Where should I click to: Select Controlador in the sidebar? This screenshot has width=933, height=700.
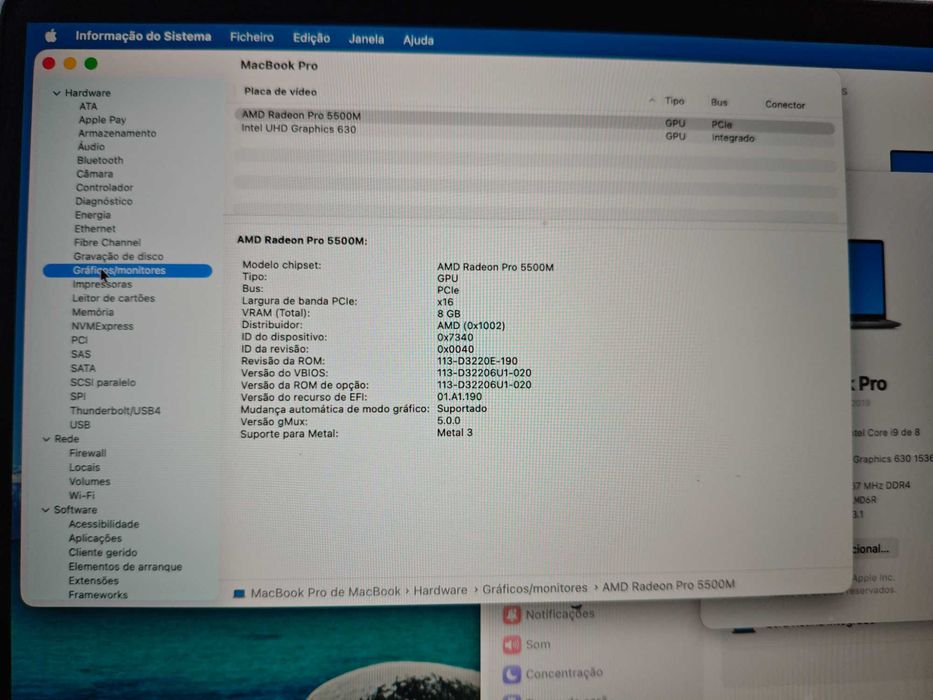[x=104, y=188]
